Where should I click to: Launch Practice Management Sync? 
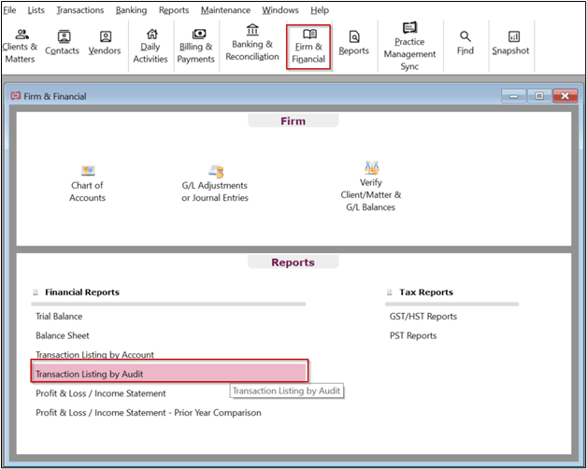click(x=410, y=46)
